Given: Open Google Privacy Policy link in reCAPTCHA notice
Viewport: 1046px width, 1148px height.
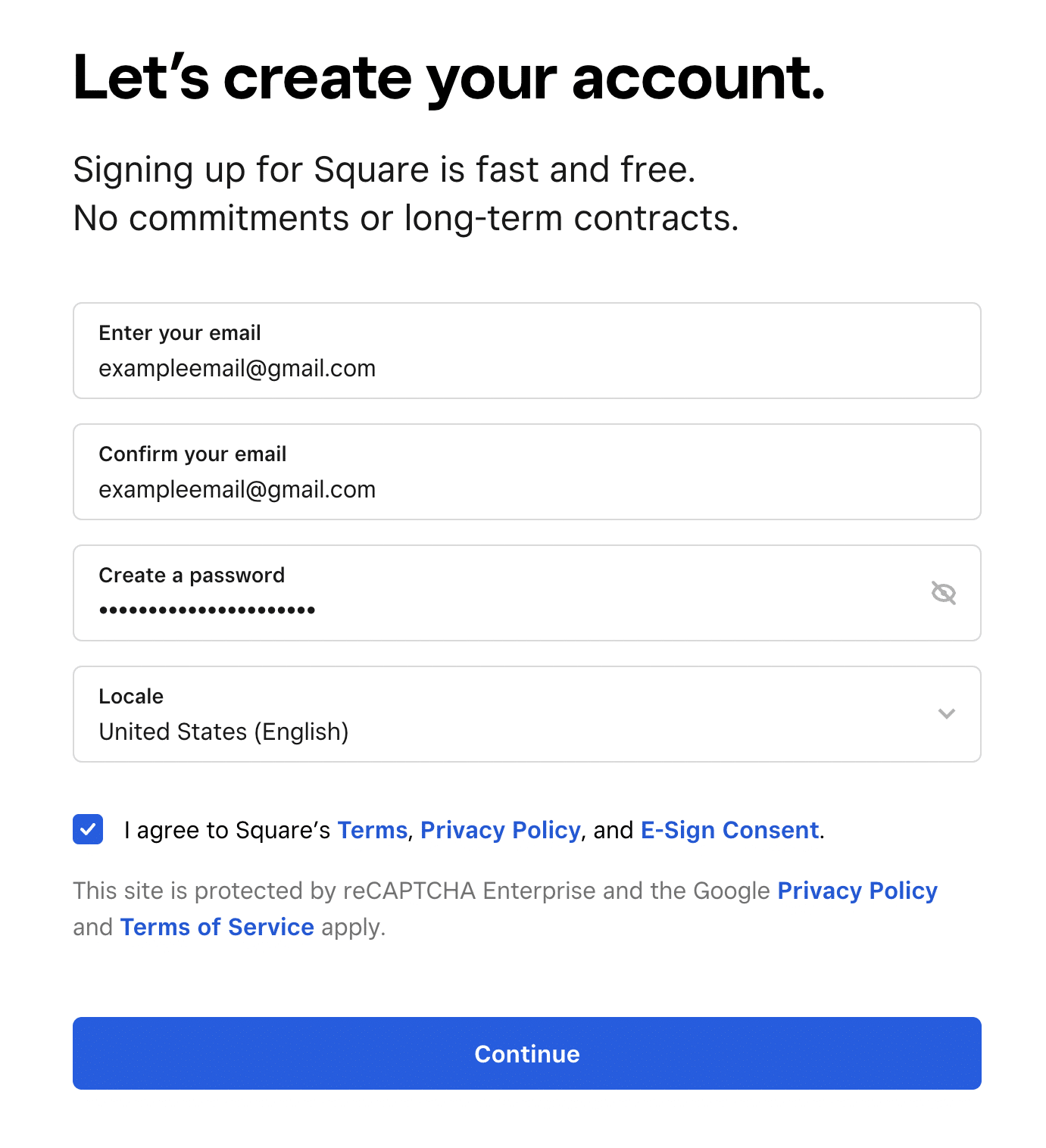Looking at the screenshot, I should pyautogui.click(x=857, y=891).
